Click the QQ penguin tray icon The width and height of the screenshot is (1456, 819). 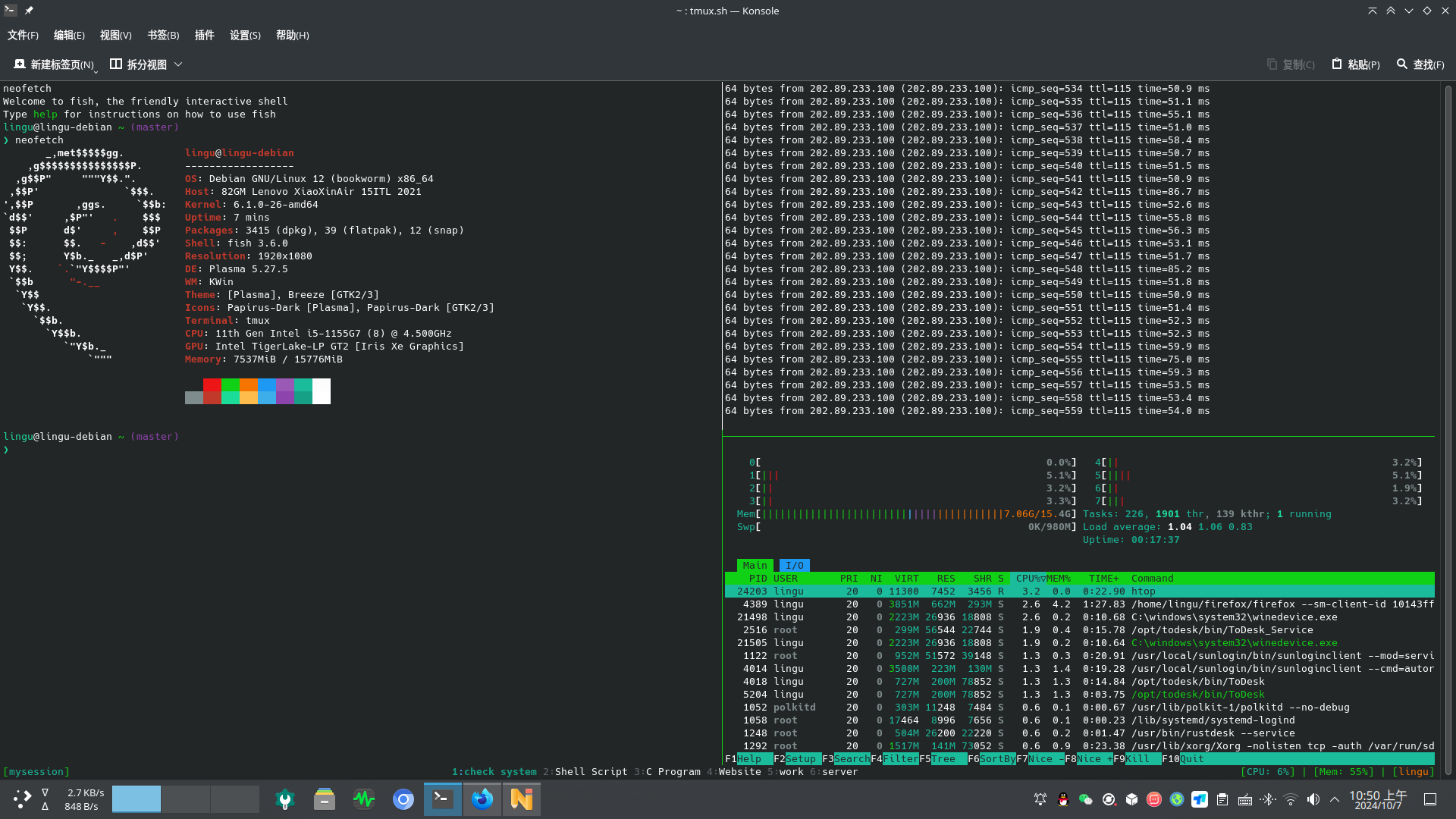[x=1063, y=799]
